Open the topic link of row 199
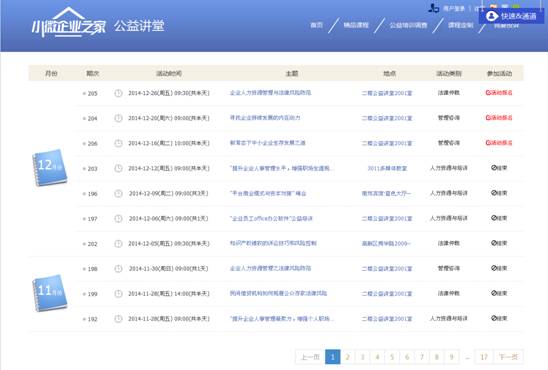 coord(278,293)
